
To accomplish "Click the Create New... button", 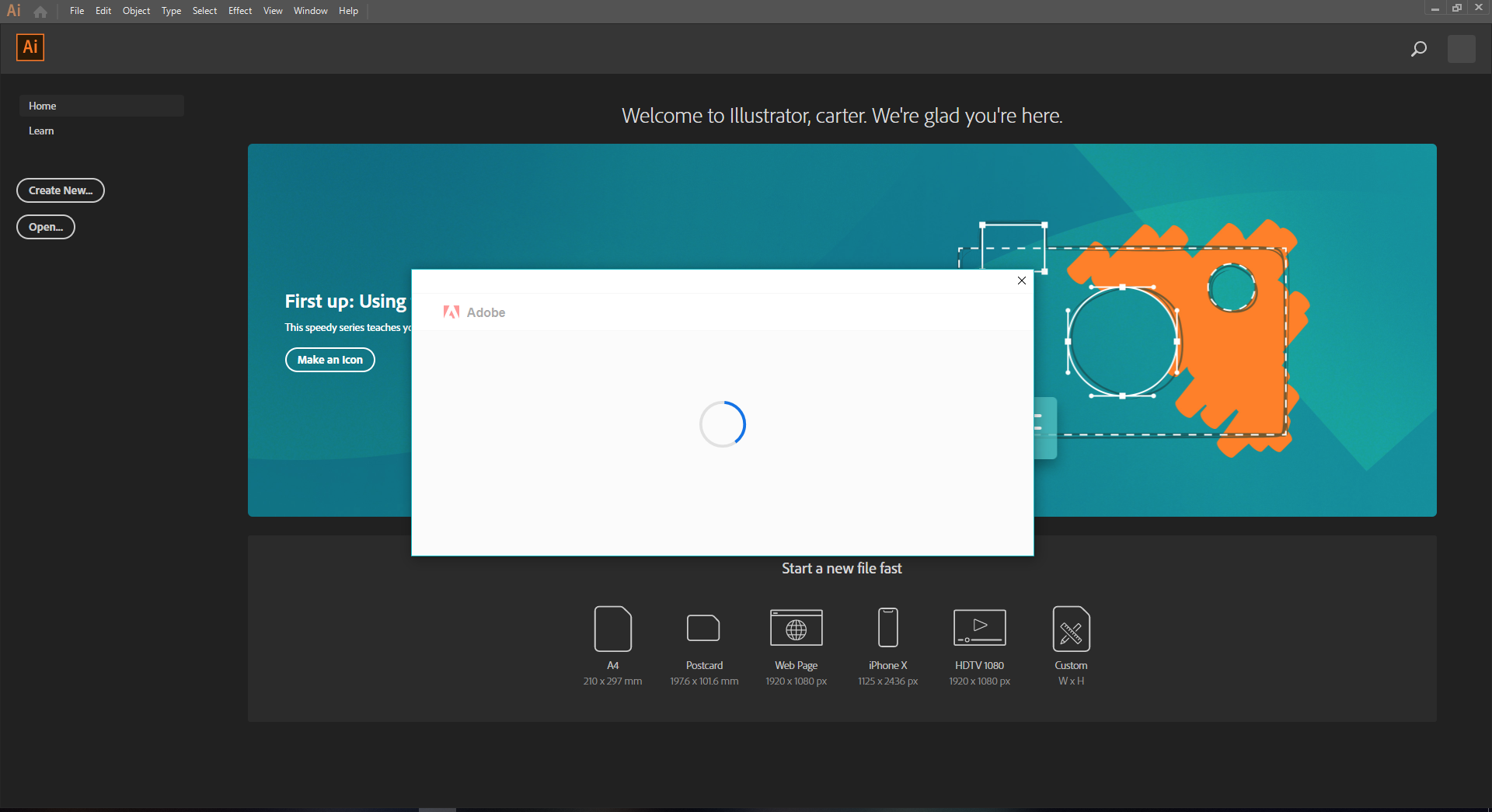I will tap(61, 190).
